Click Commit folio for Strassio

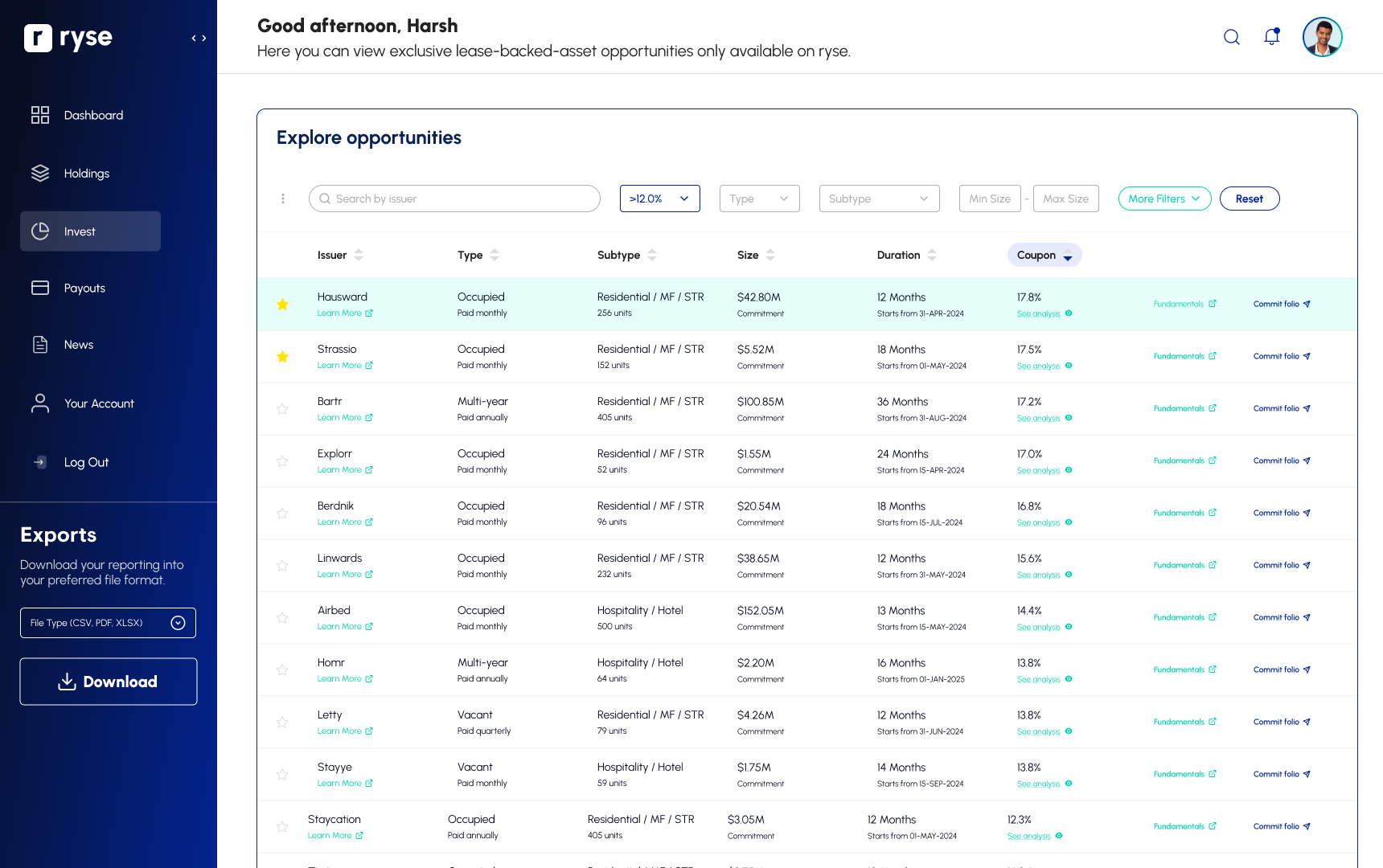click(x=1281, y=356)
